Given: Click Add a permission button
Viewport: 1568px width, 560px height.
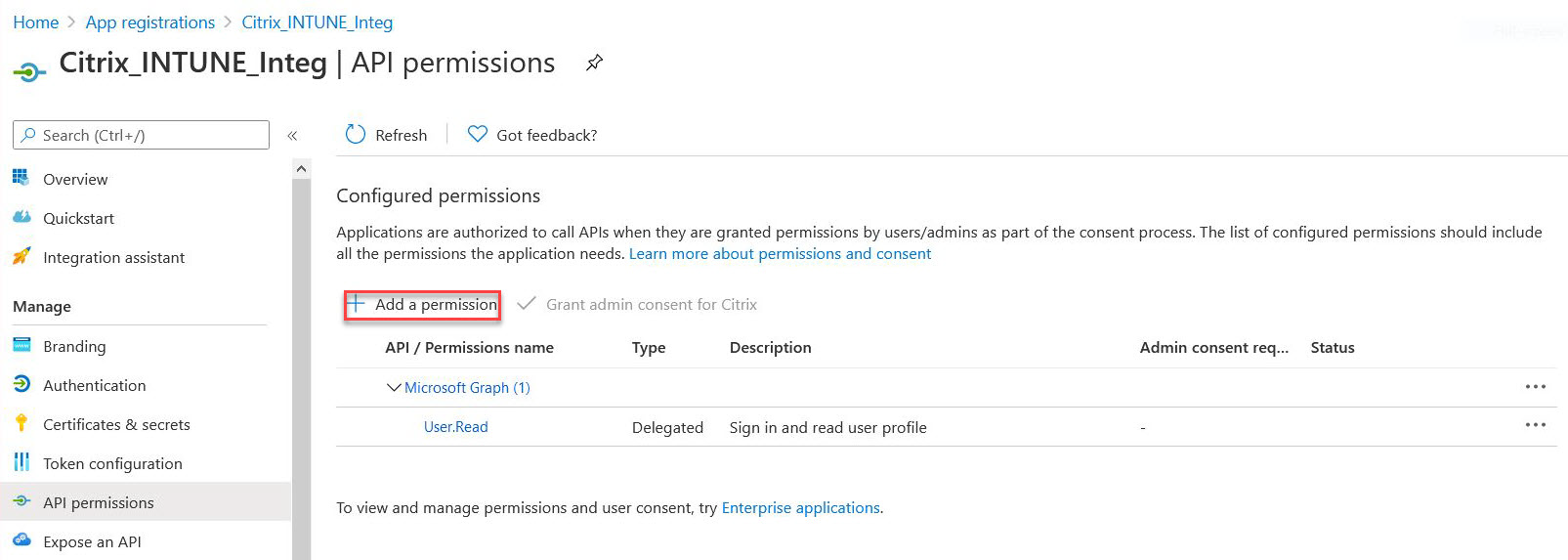Looking at the screenshot, I should click(x=423, y=305).
